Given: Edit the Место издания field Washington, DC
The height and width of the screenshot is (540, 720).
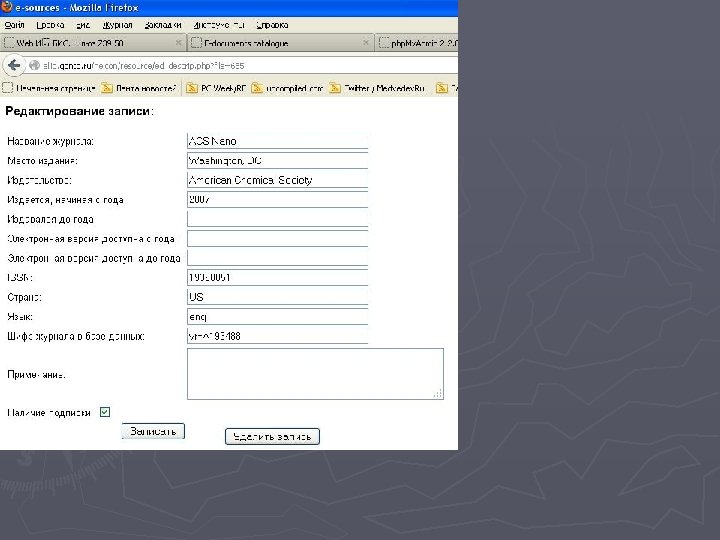Looking at the screenshot, I should coord(277,161).
